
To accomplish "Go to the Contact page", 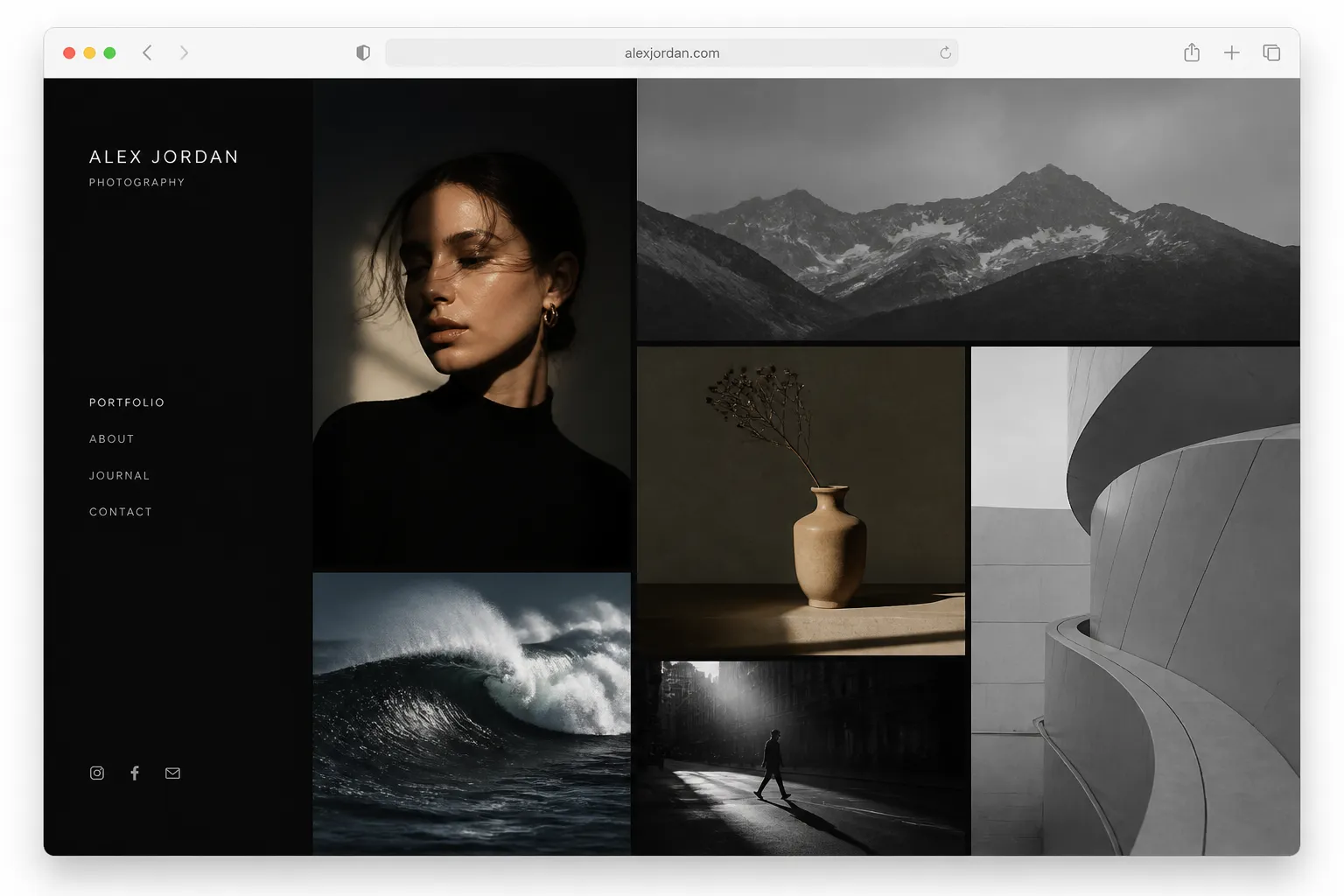I will (121, 512).
